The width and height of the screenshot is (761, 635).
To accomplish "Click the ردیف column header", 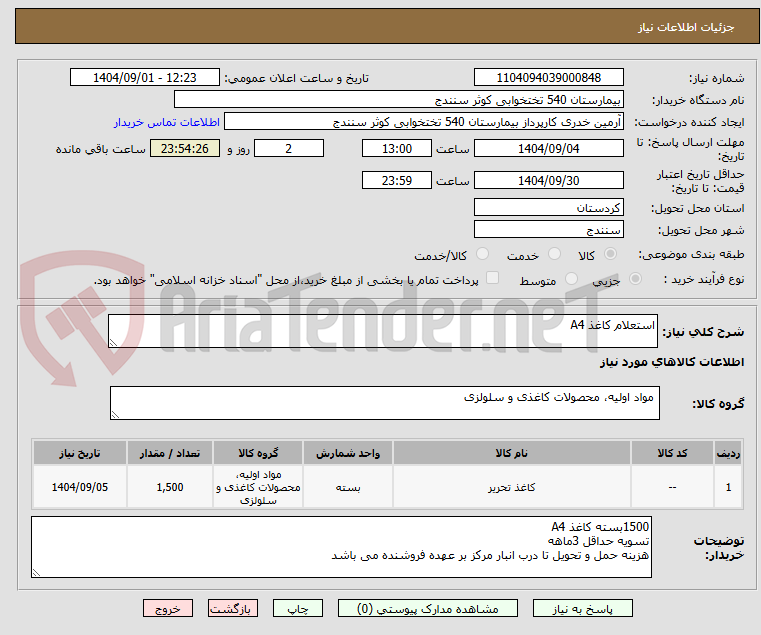I will pos(728,453).
